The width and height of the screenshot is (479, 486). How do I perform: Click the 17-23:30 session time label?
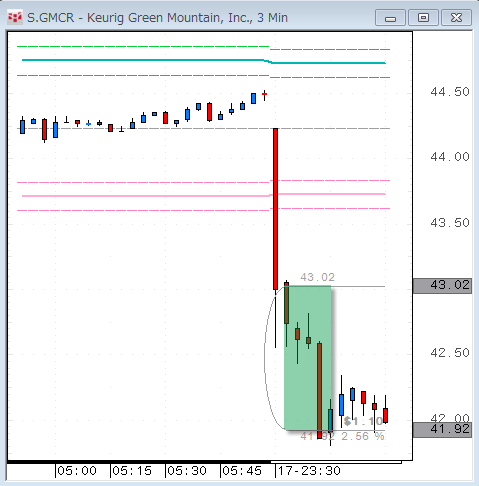click(x=309, y=471)
